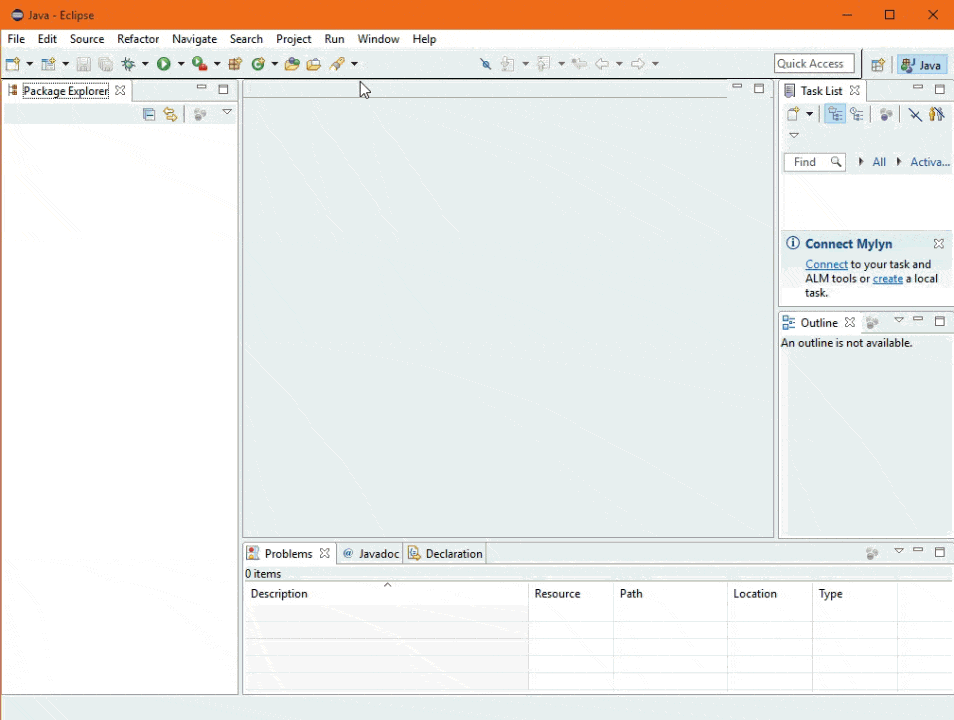Image resolution: width=954 pixels, height=720 pixels.
Task: Click the Open Perspective icon
Action: 877,65
